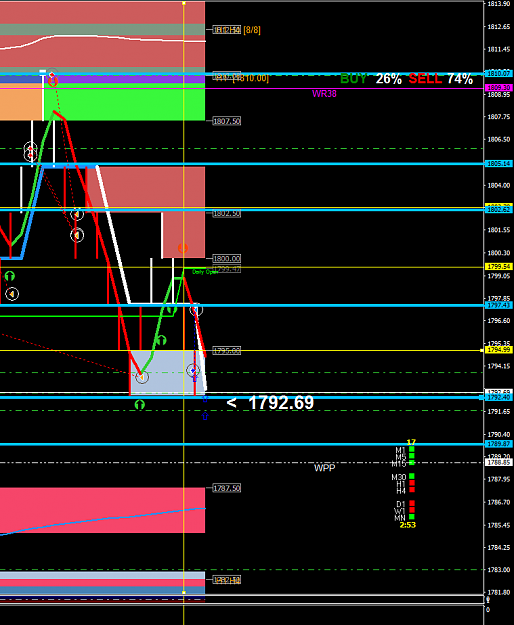Select circled orange arrow at the swing low
514x625 pixels.
click(x=142, y=377)
